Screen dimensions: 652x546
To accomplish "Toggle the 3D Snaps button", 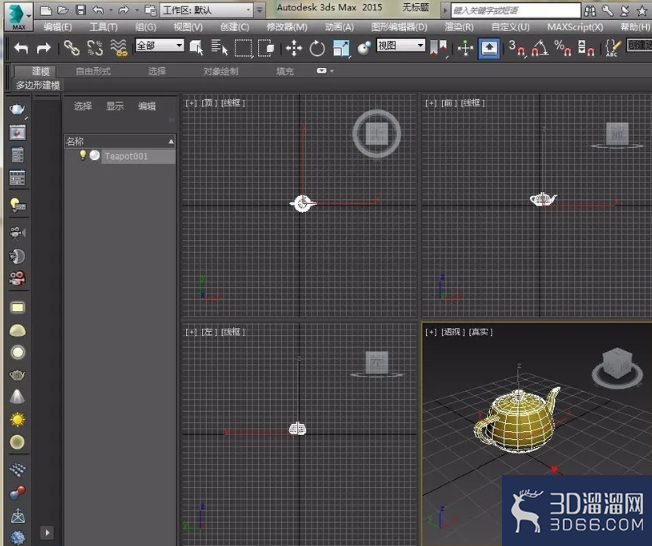I will coord(517,48).
